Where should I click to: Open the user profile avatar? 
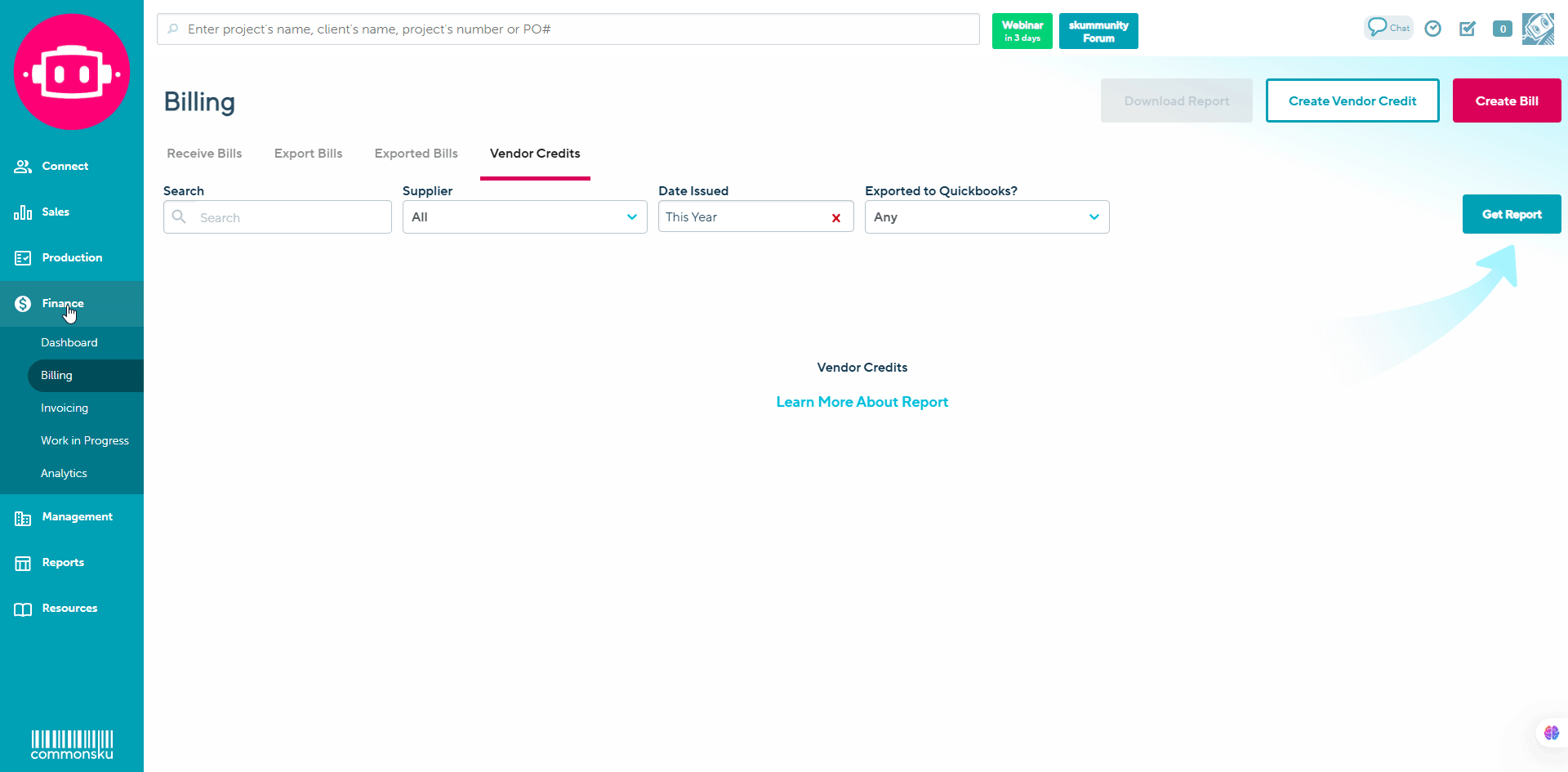click(1538, 29)
